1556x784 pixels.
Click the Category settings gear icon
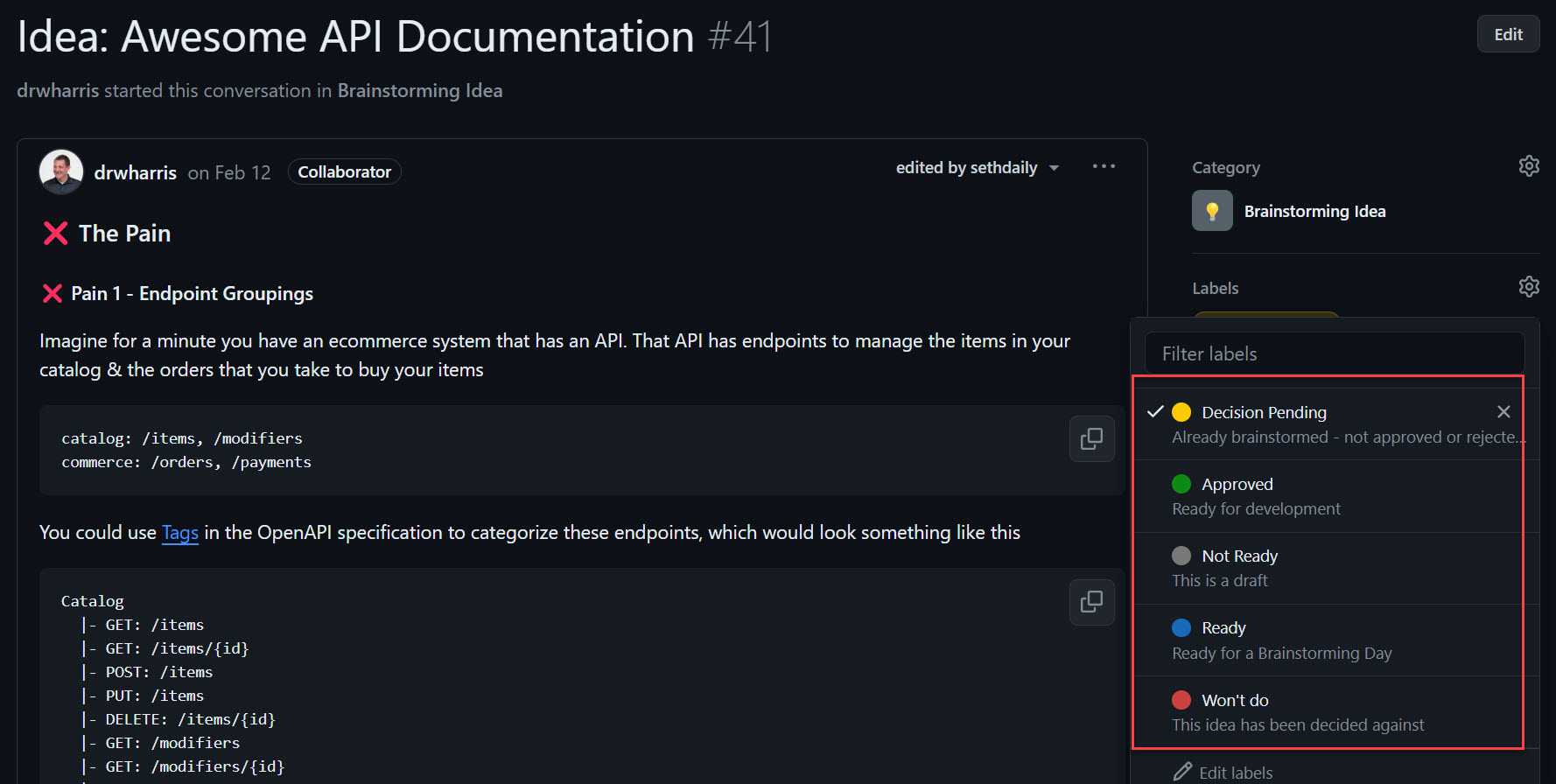[1528, 166]
